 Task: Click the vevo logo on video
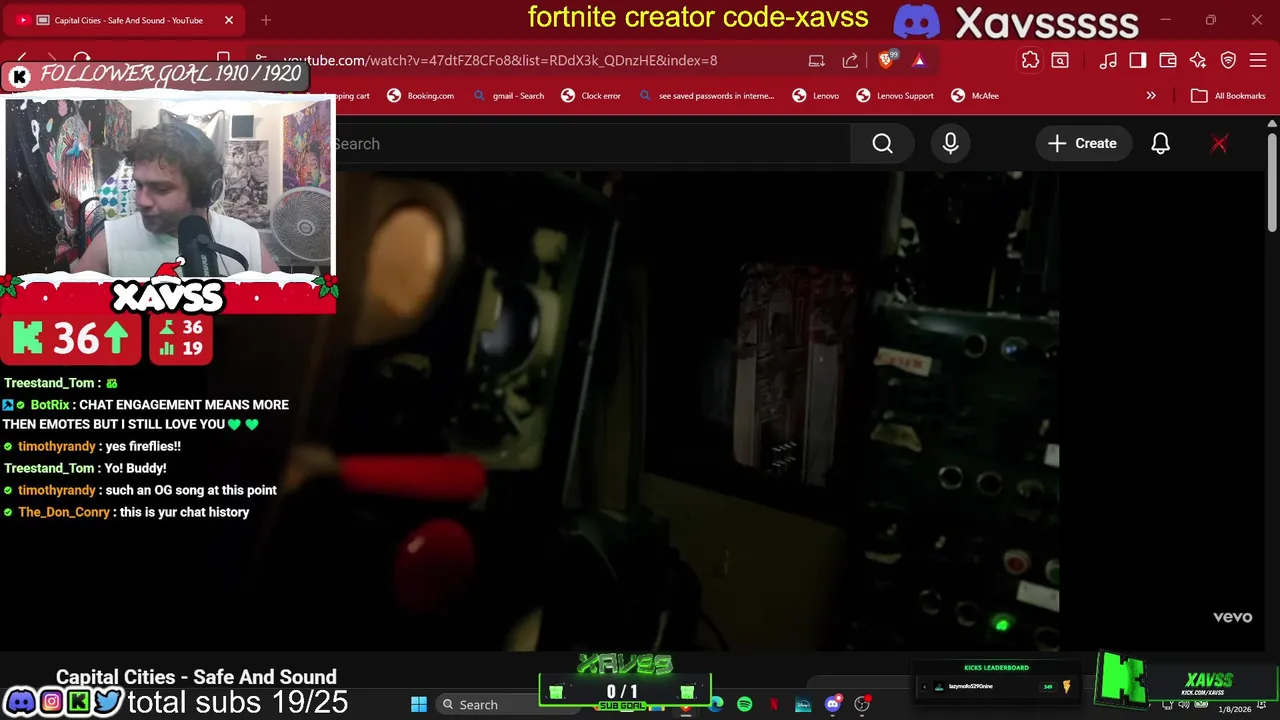pyautogui.click(x=1232, y=617)
